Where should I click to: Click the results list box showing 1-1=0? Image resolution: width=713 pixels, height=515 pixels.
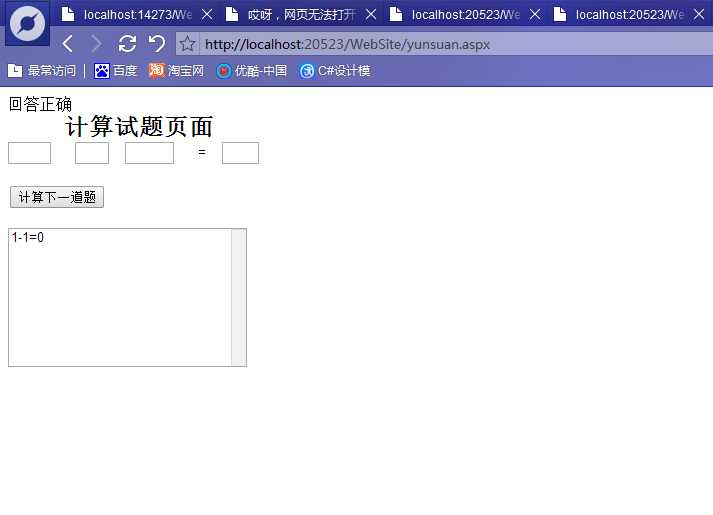(127, 297)
